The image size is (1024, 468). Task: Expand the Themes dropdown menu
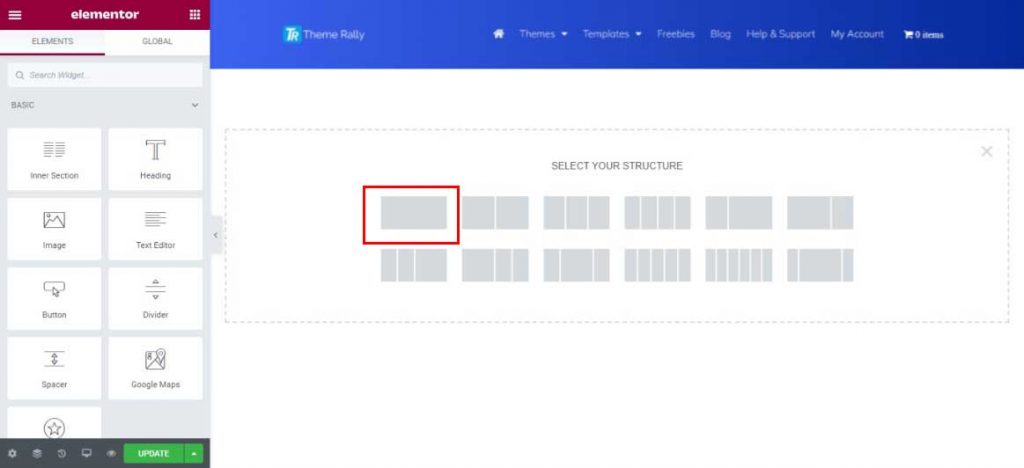point(543,34)
